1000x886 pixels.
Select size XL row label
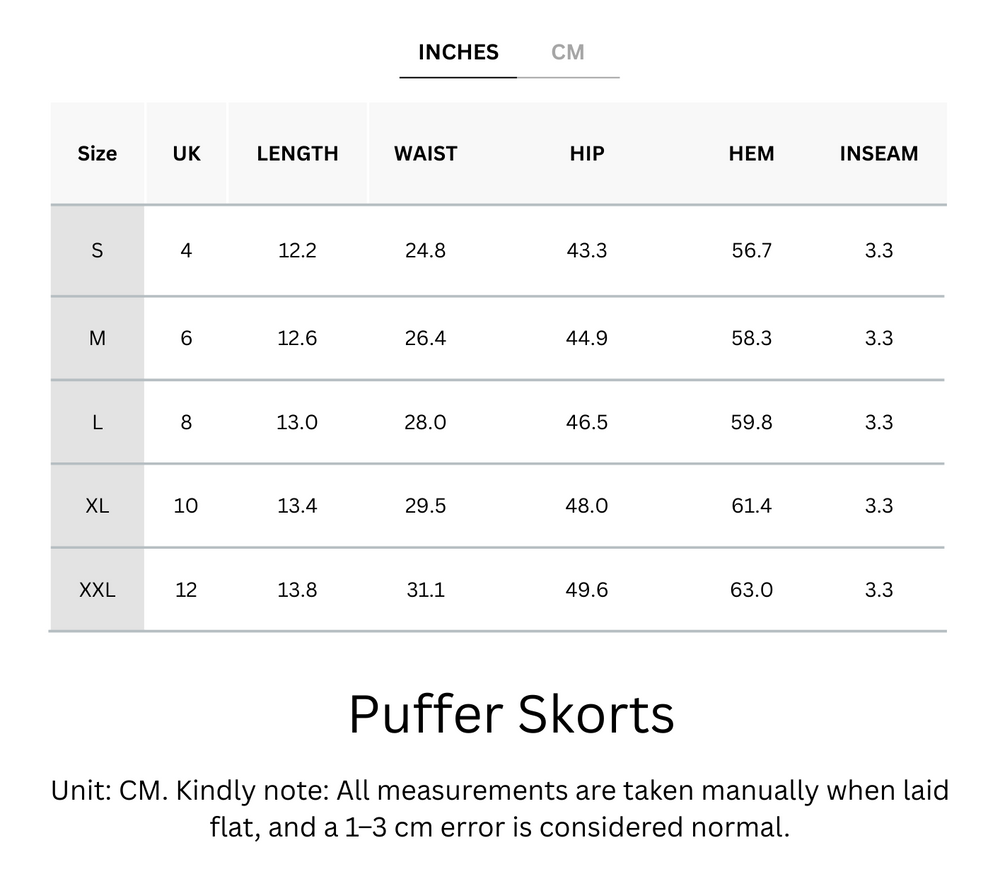tap(97, 506)
